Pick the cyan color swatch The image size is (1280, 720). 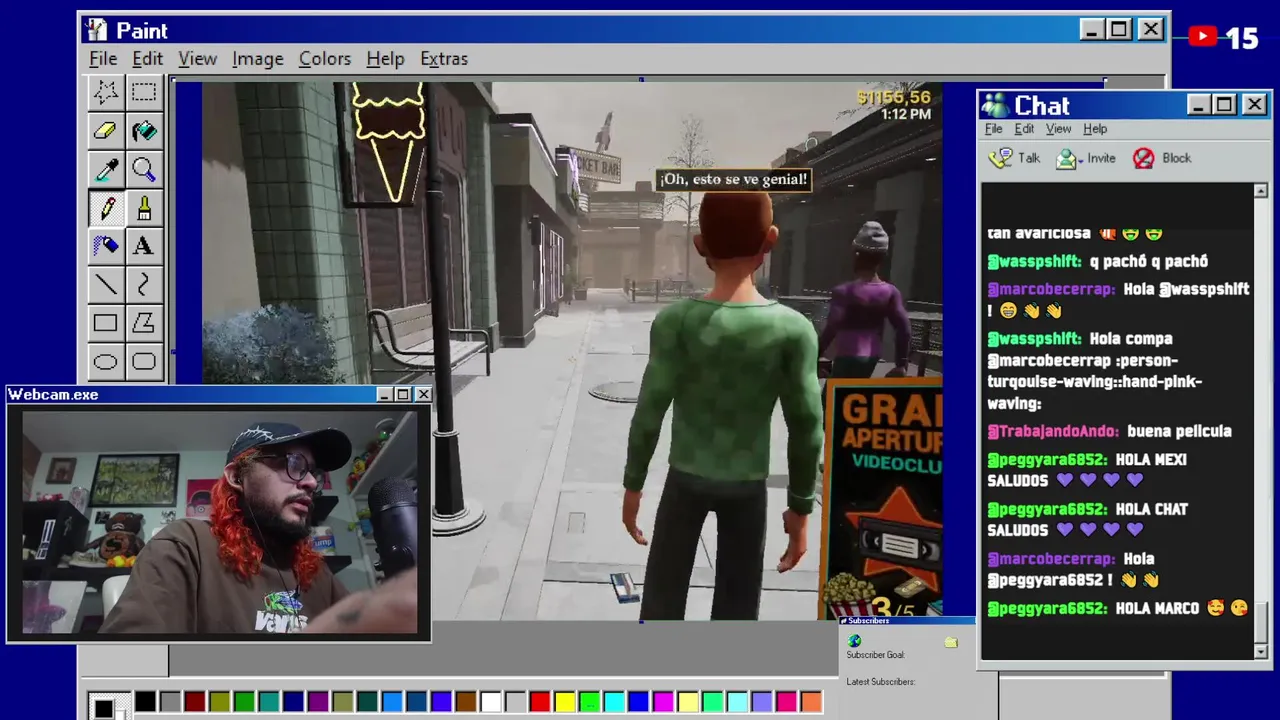pyautogui.click(x=614, y=702)
